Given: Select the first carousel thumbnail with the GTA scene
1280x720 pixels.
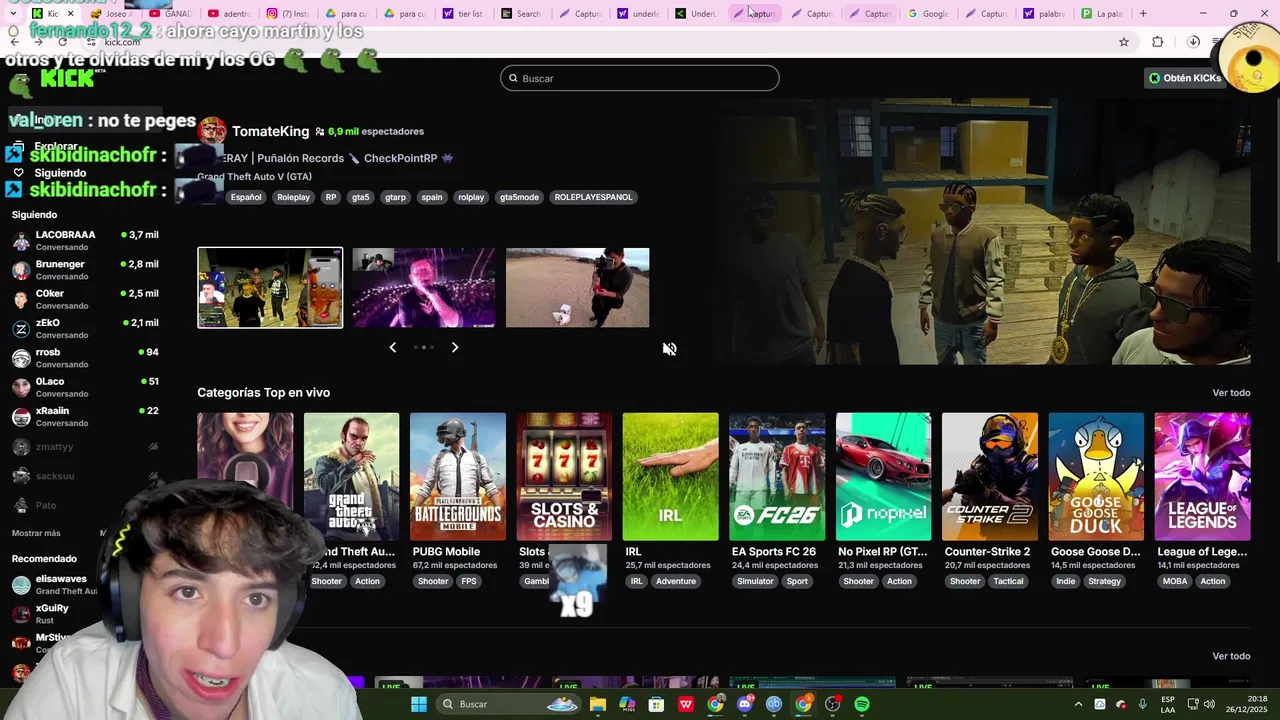Looking at the screenshot, I should (270, 288).
